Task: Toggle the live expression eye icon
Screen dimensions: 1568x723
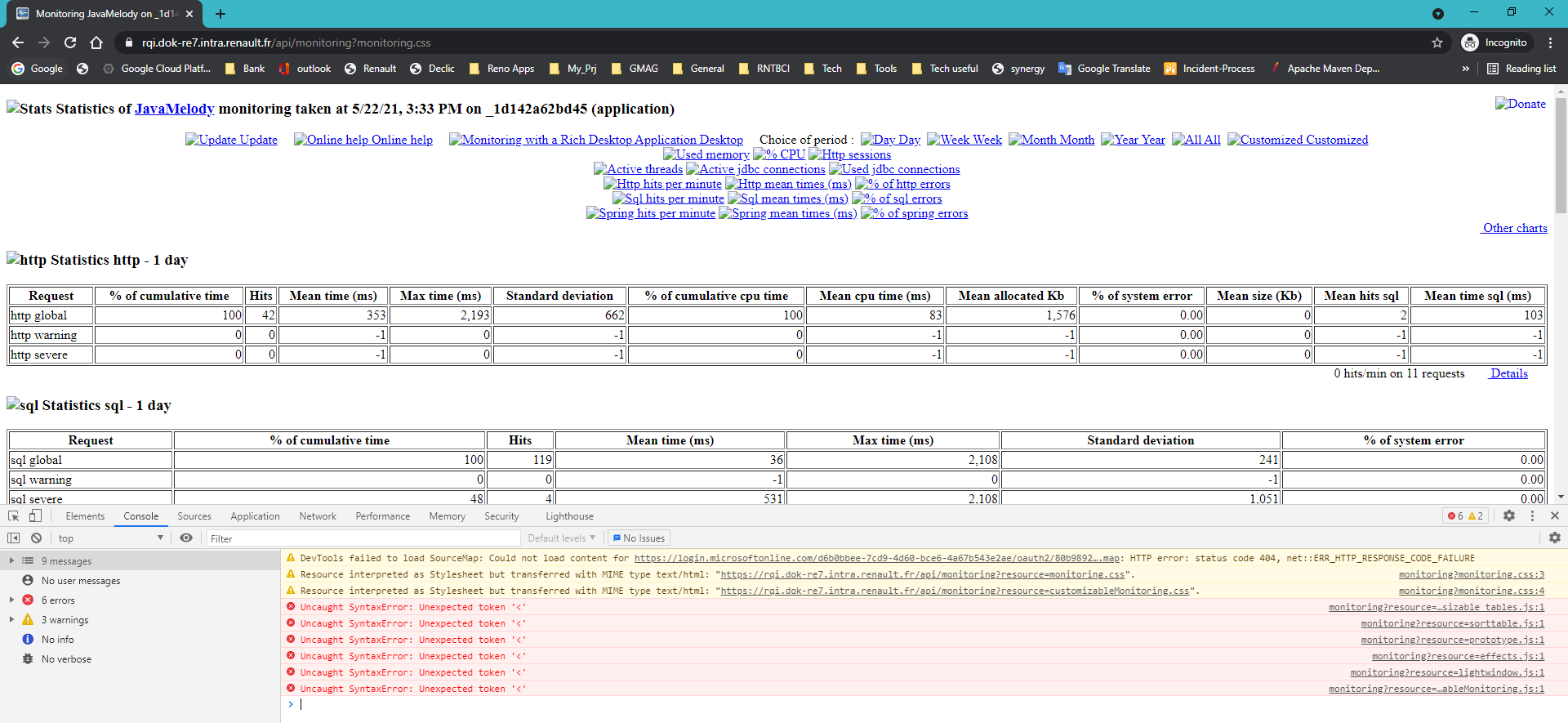Action: [186, 538]
